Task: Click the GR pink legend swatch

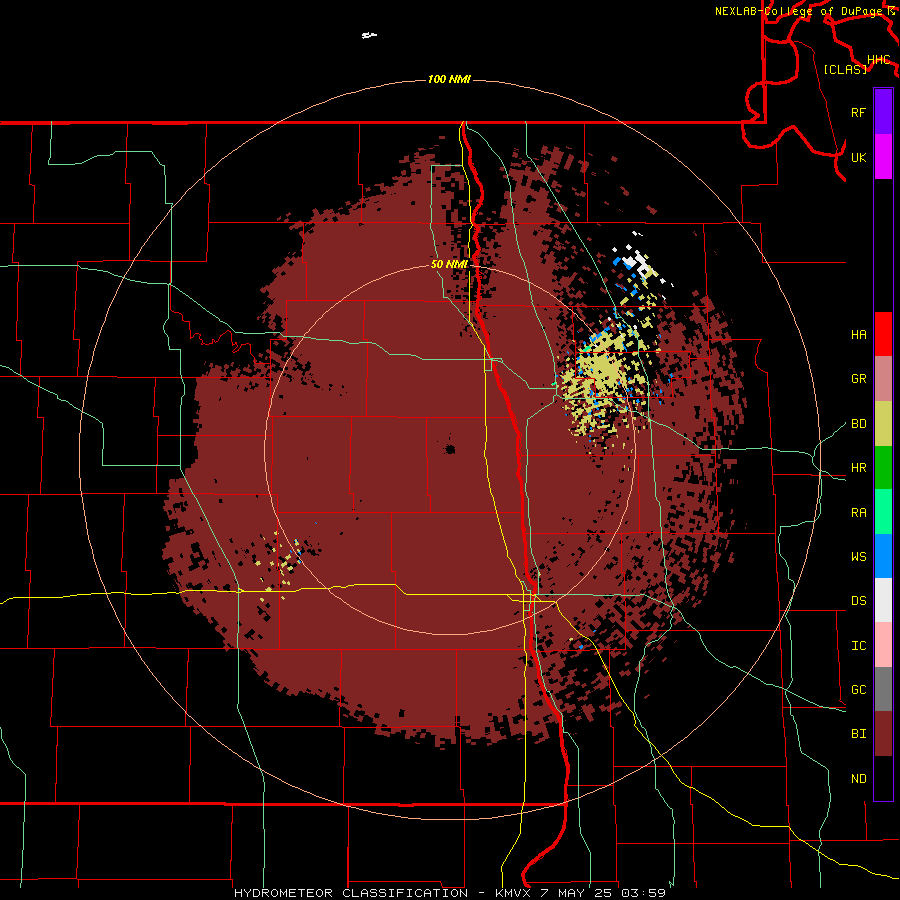Action: pos(883,379)
